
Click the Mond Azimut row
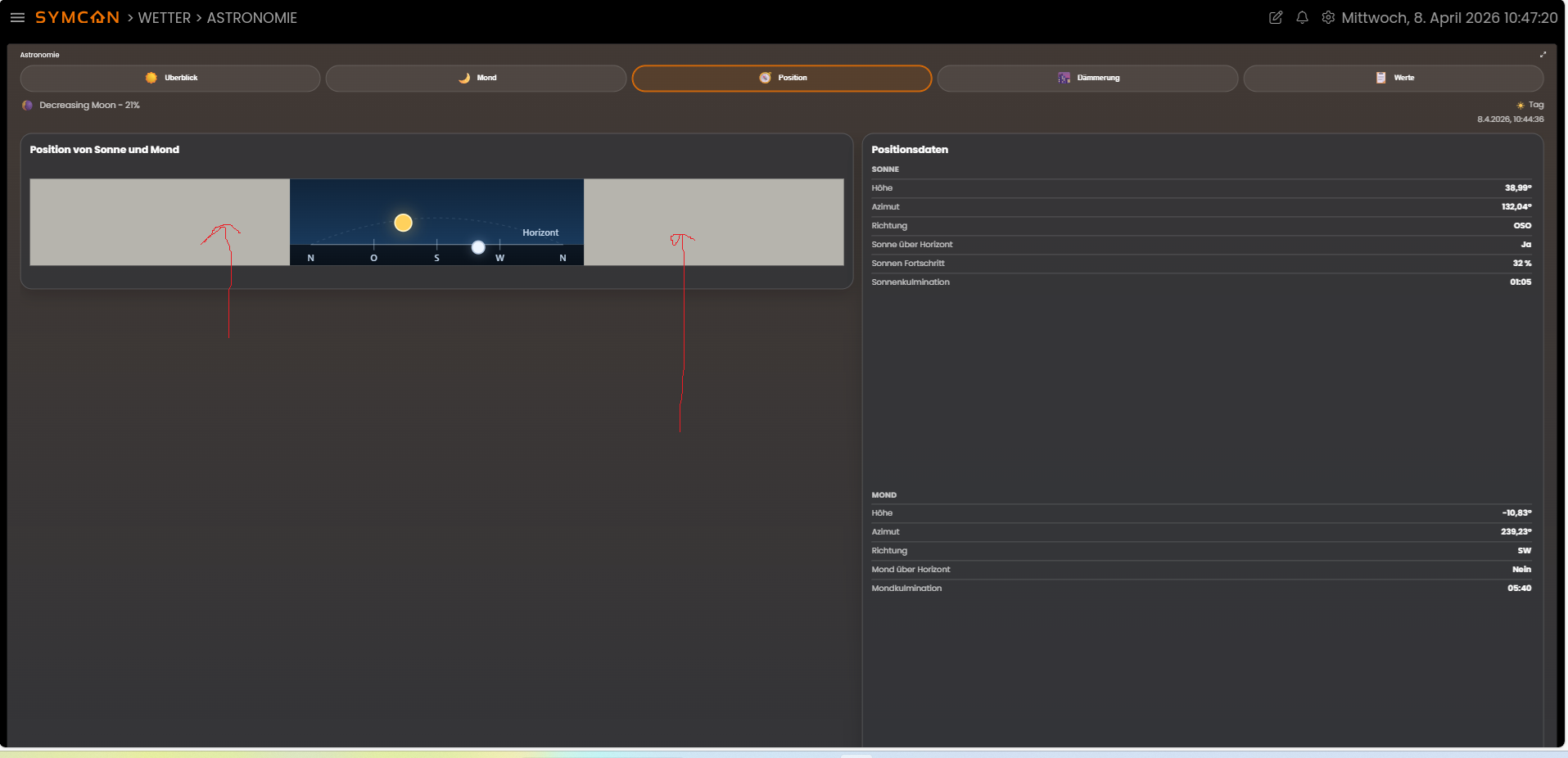[x=1200, y=532]
